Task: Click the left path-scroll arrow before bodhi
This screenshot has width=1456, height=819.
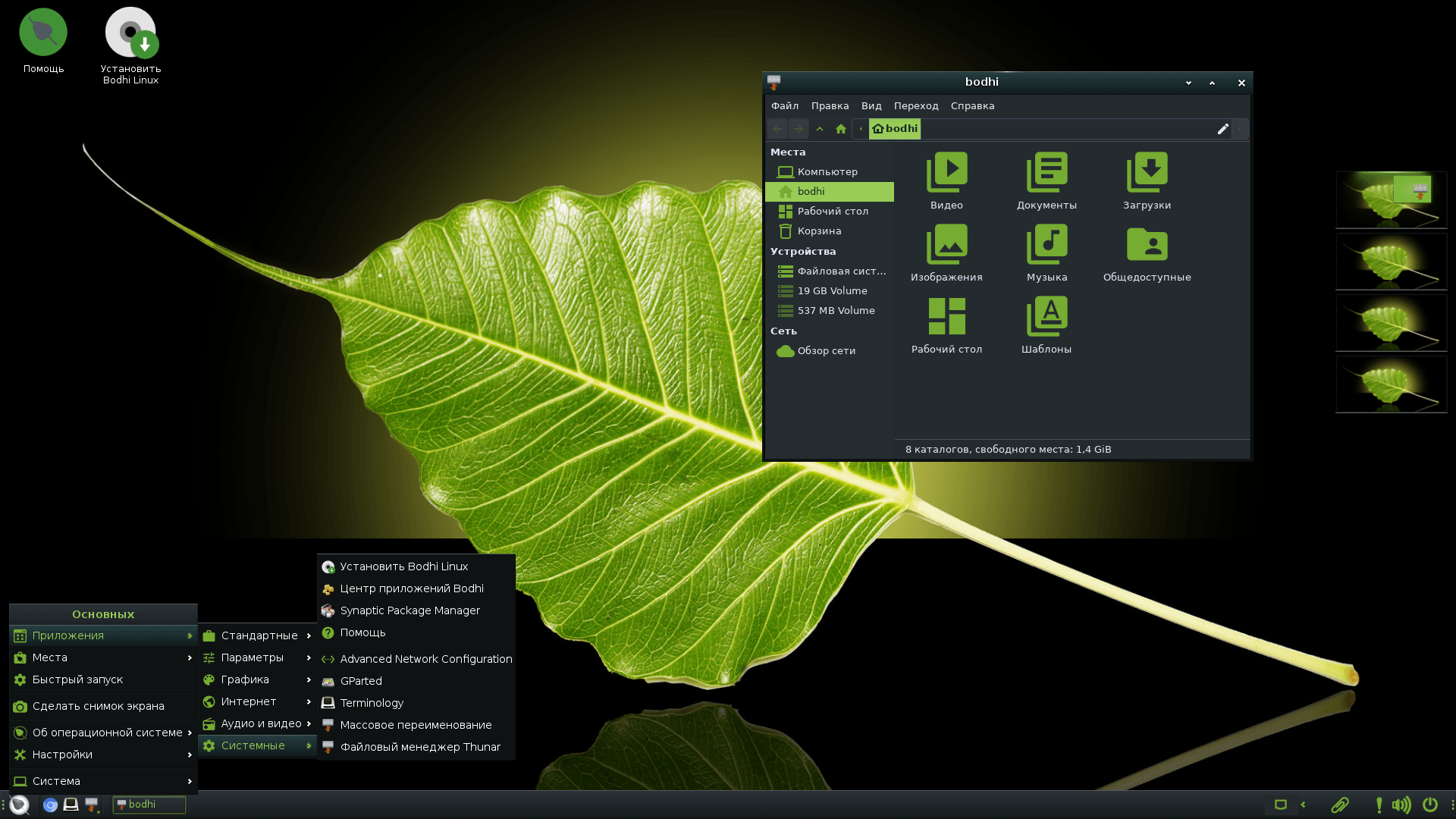Action: (861, 129)
